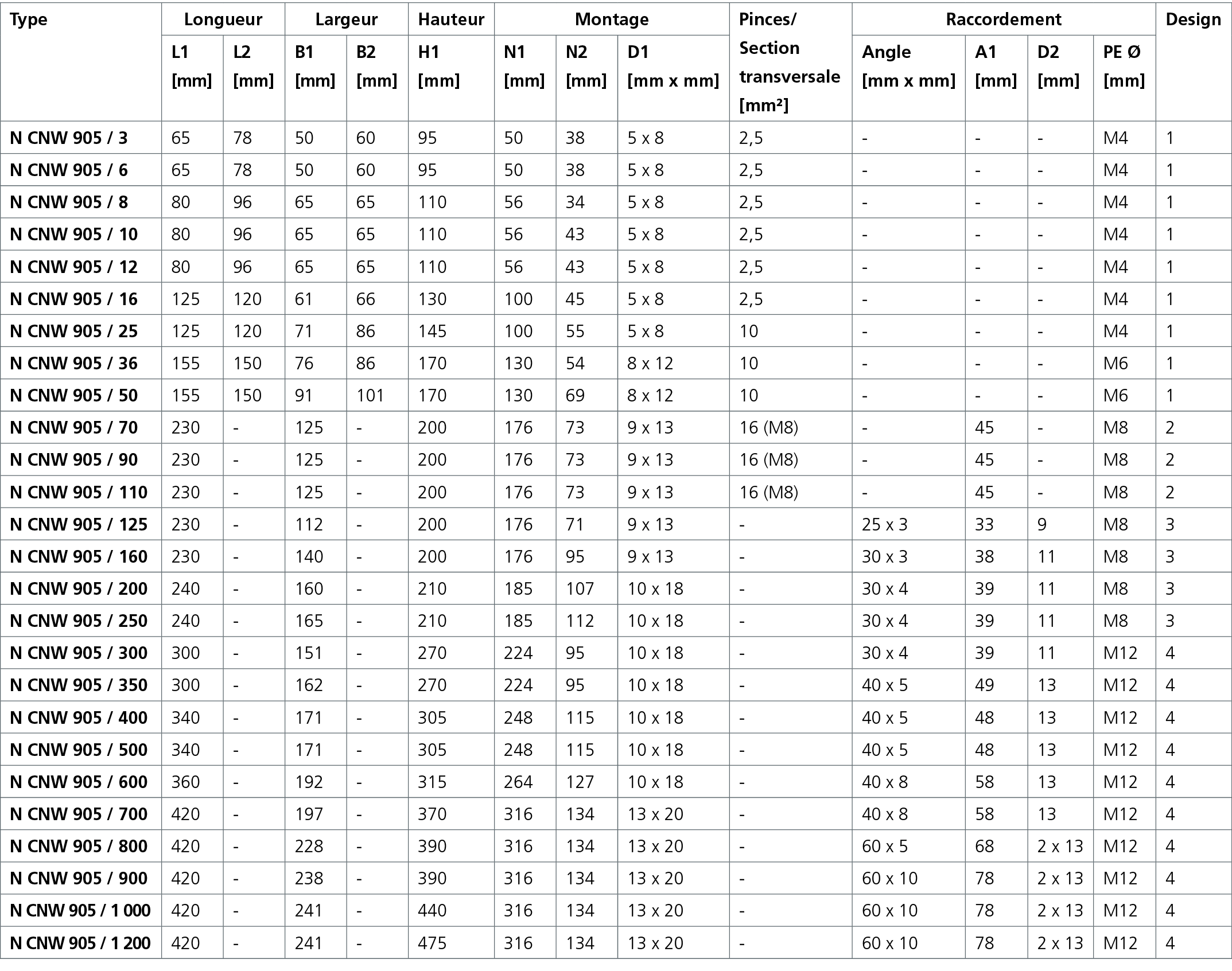Click the 'N CNW 905 / 110' row label

(x=79, y=492)
